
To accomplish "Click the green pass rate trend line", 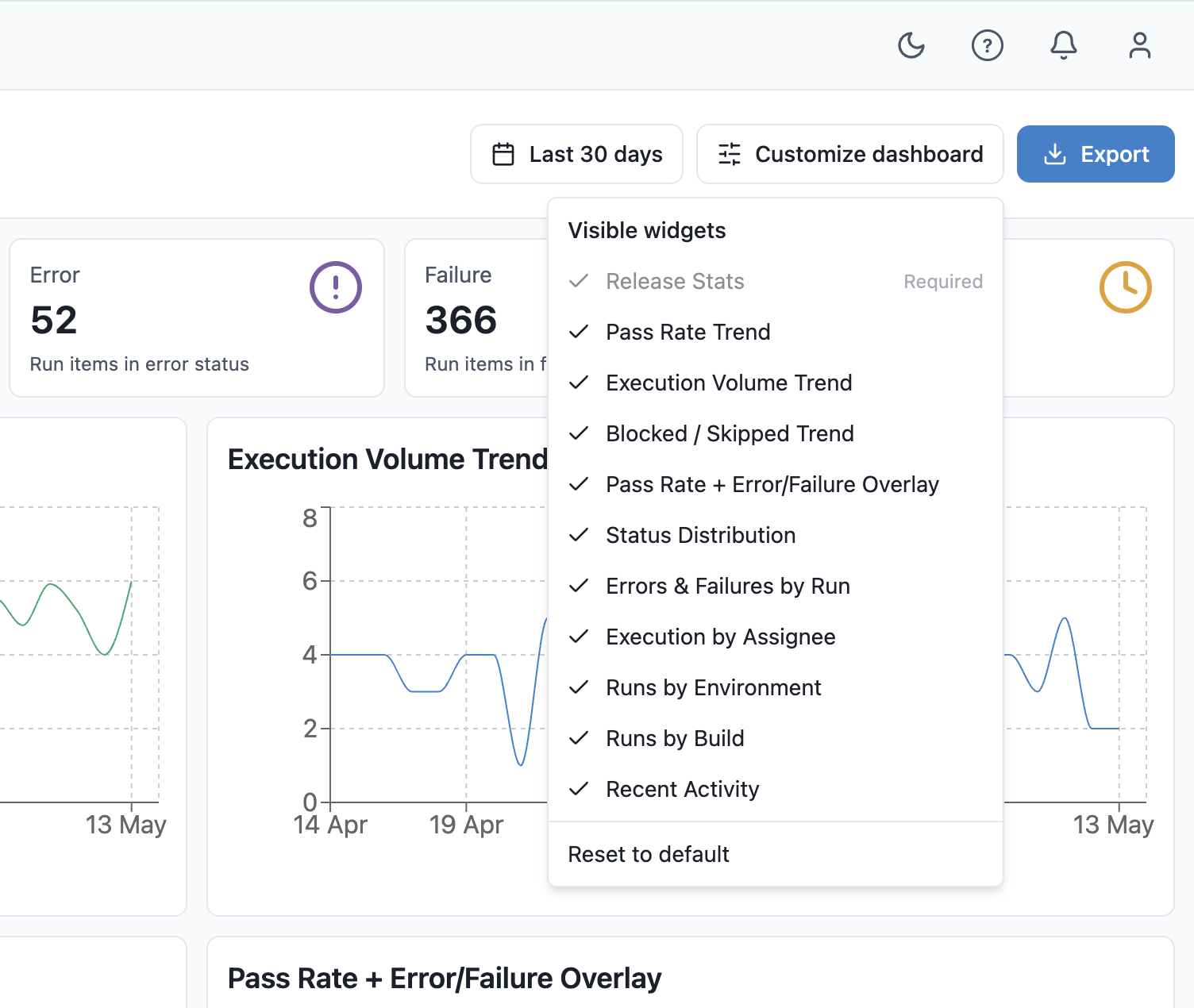I will coord(50,585).
